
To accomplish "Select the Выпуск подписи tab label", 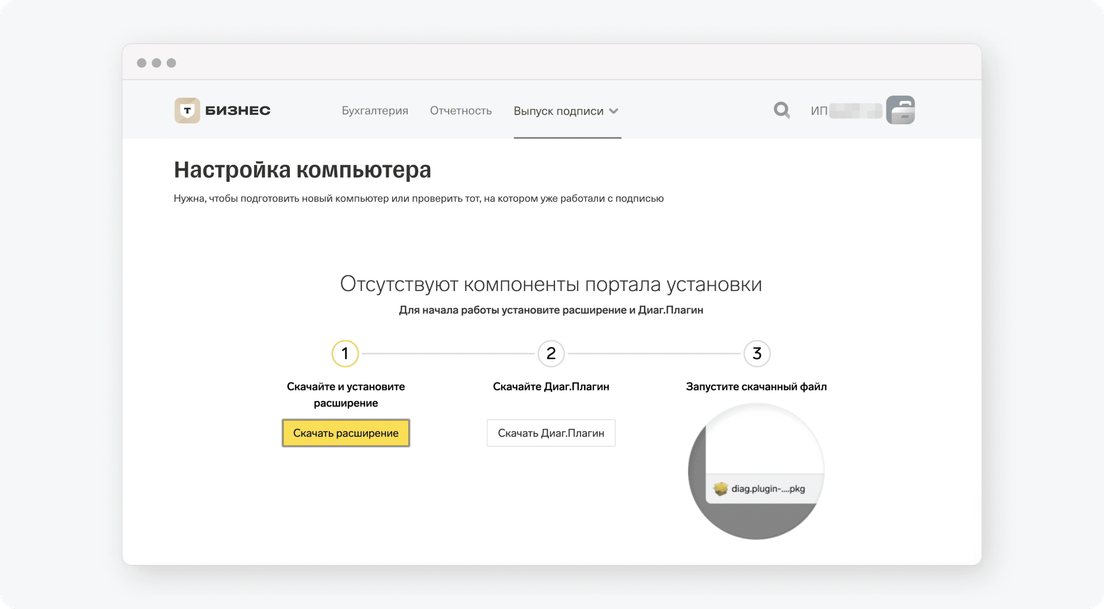I will click(x=558, y=111).
